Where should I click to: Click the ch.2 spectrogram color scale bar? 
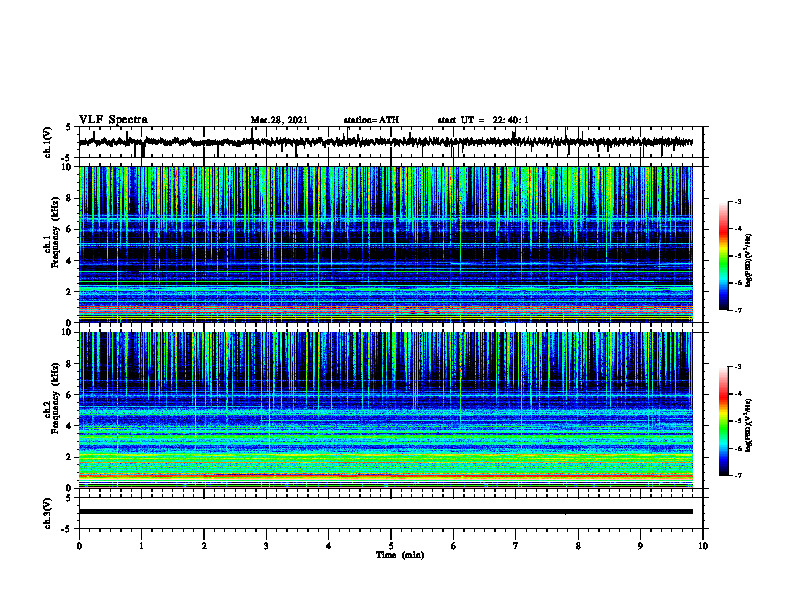coord(724,421)
